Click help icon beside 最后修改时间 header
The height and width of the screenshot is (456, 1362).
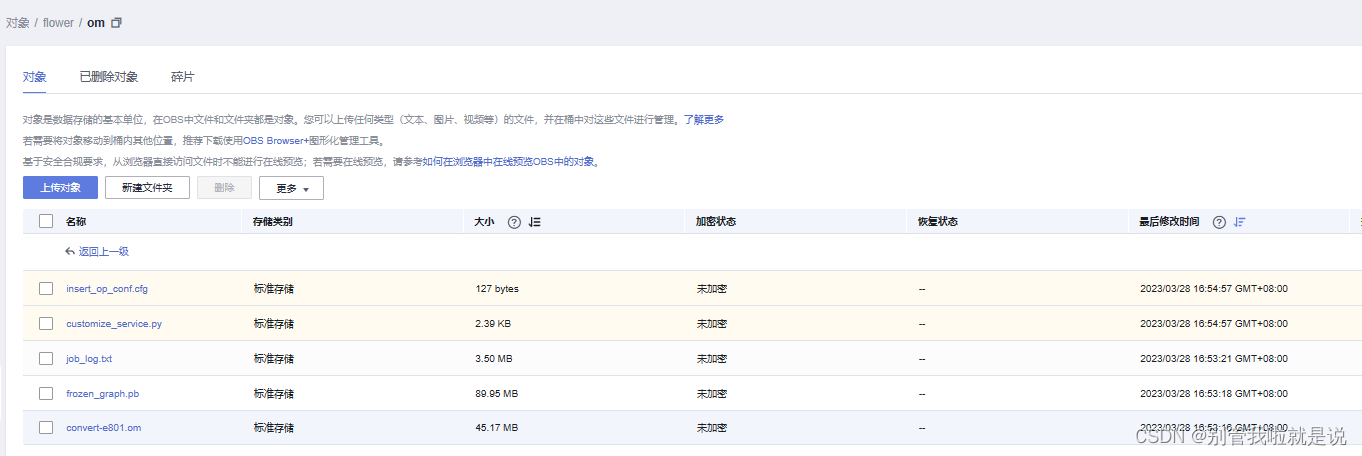1219,222
